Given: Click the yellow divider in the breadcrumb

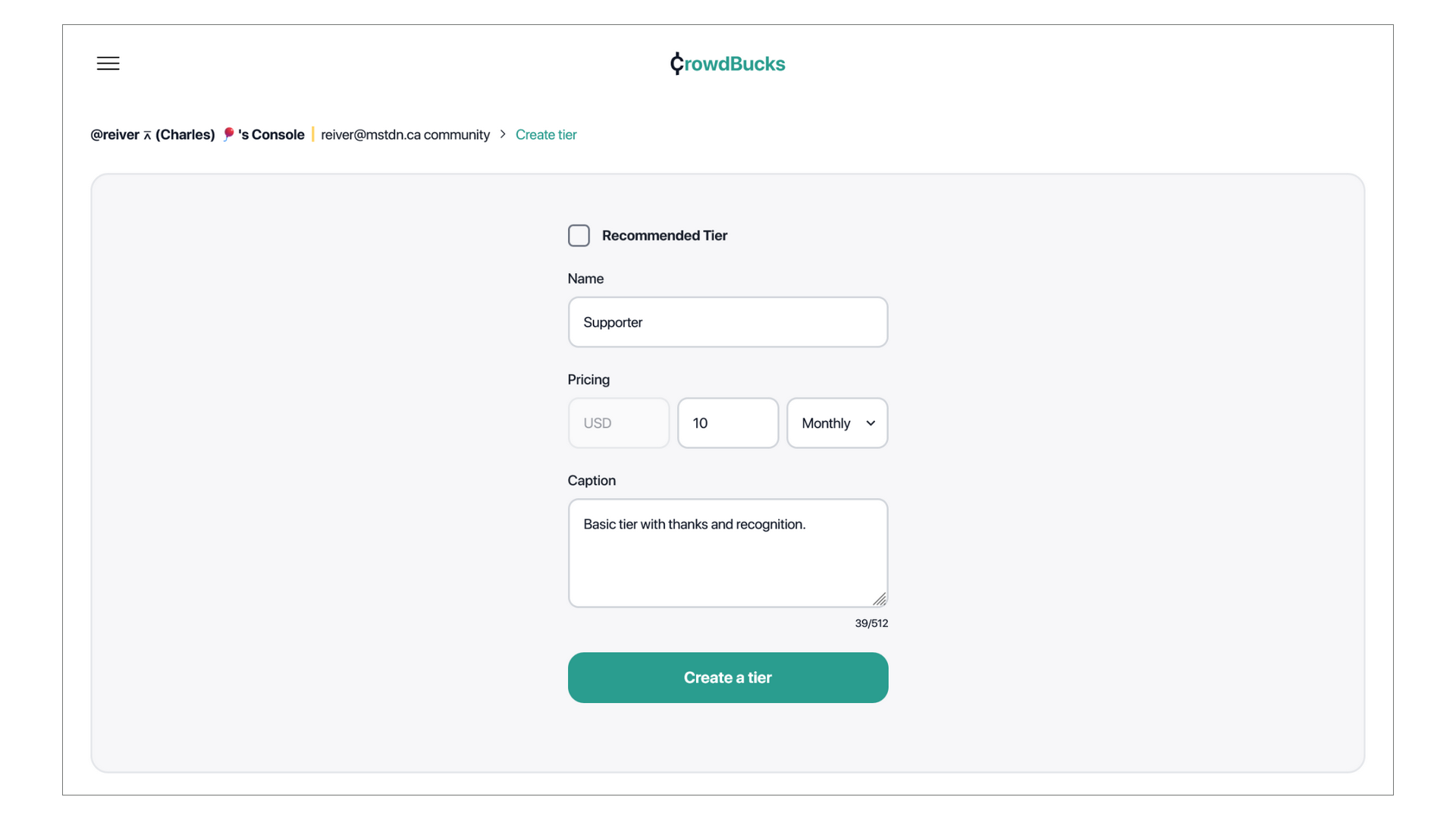Looking at the screenshot, I should click(312, 134).
